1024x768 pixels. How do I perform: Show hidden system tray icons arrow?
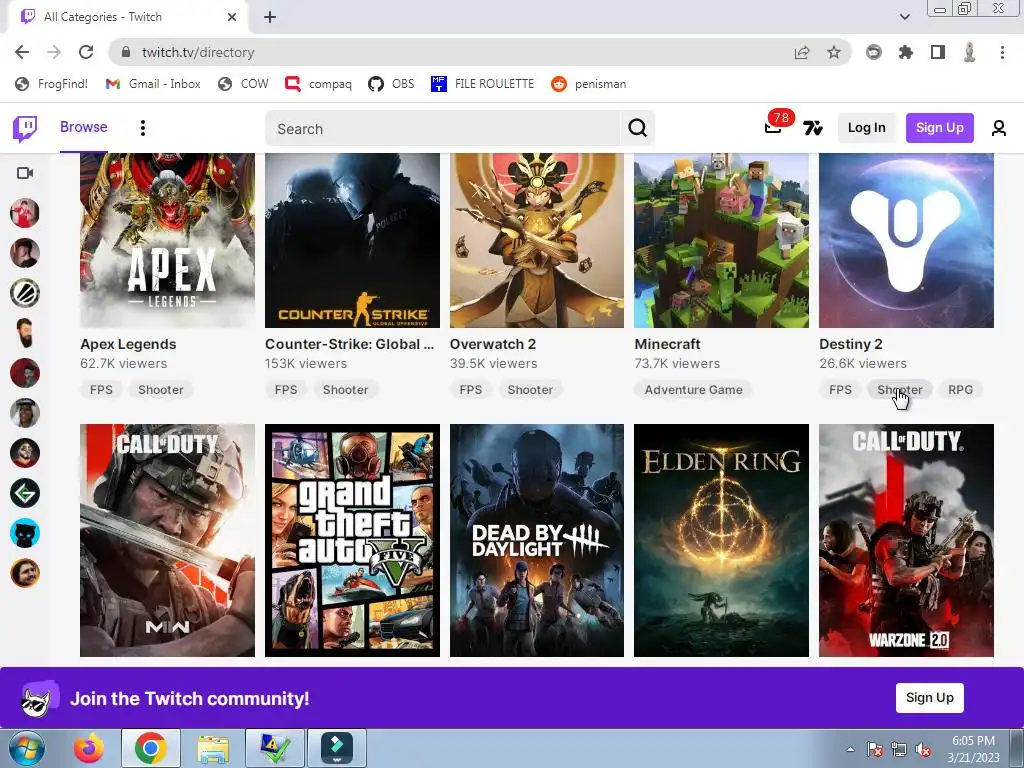(x=850, y=749)
